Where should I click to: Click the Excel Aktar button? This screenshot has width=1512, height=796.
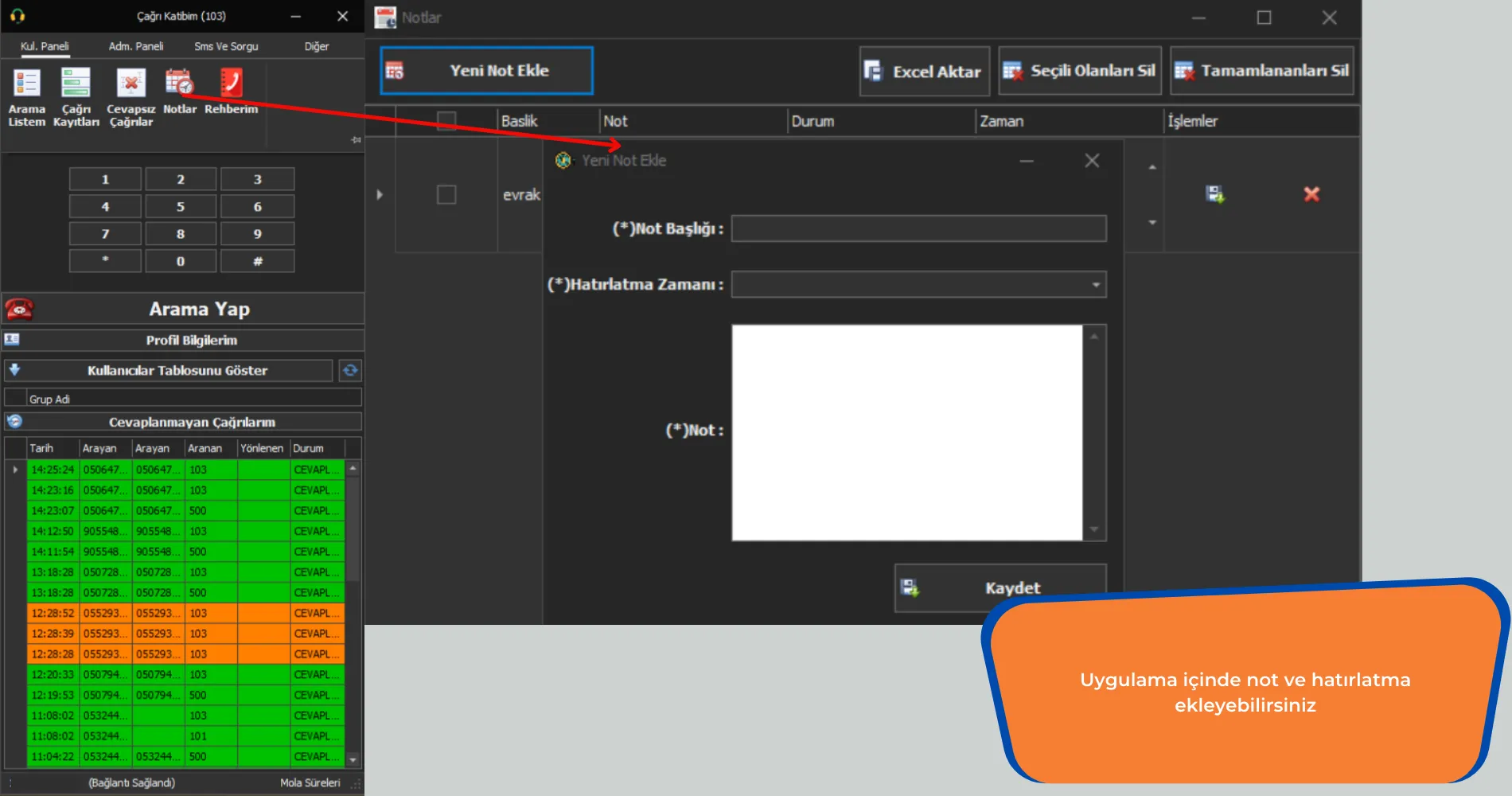[x=925, y=72]
